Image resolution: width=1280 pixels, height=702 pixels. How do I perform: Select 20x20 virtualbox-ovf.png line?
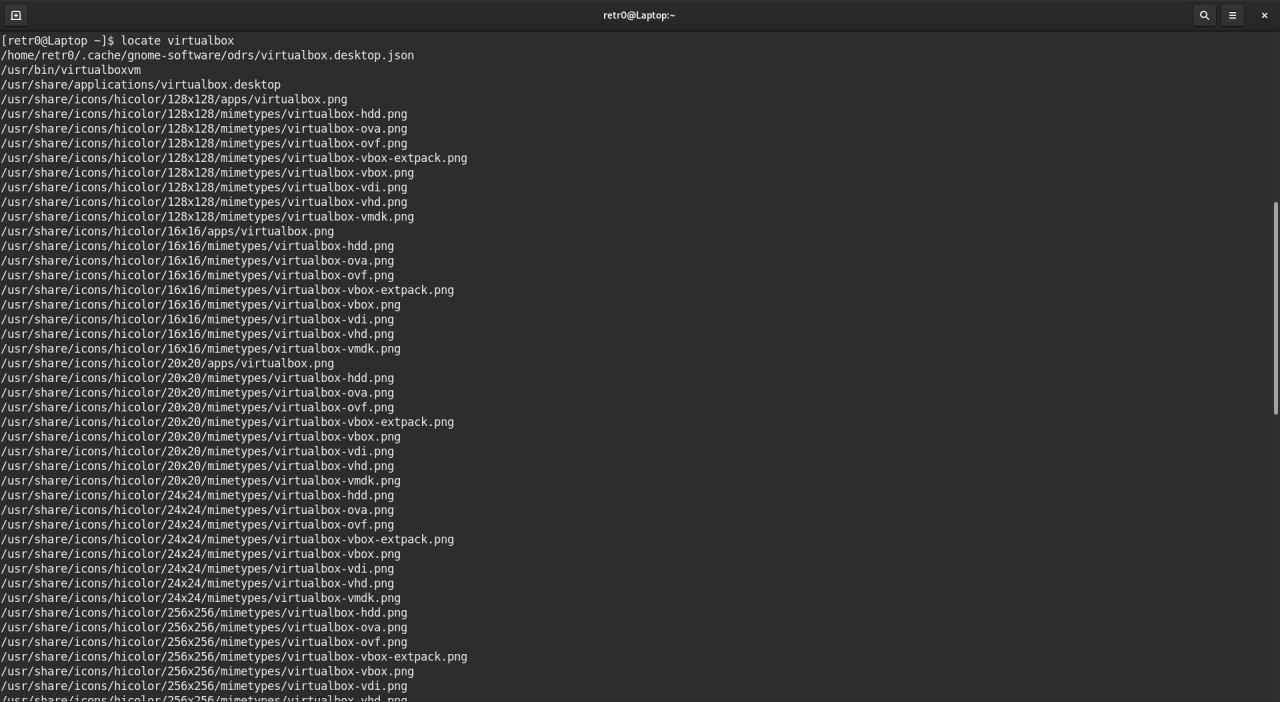[x=197, y=407]
